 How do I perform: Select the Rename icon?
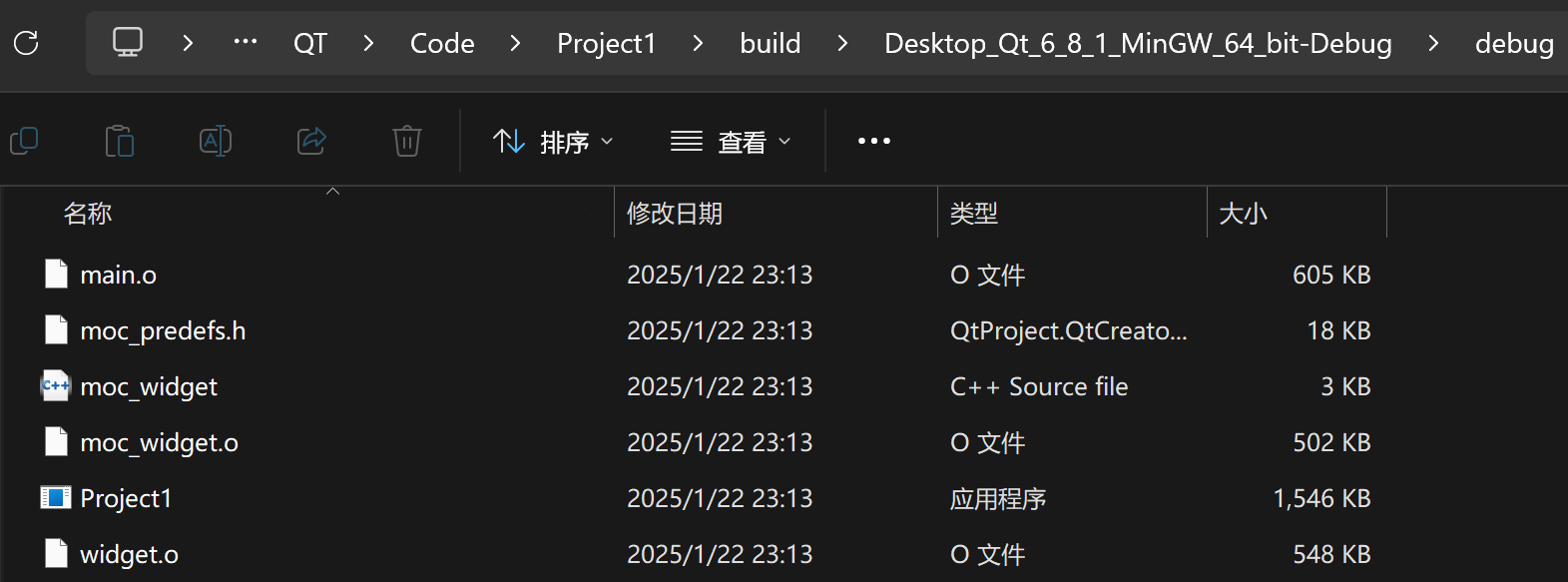[216, 140]
